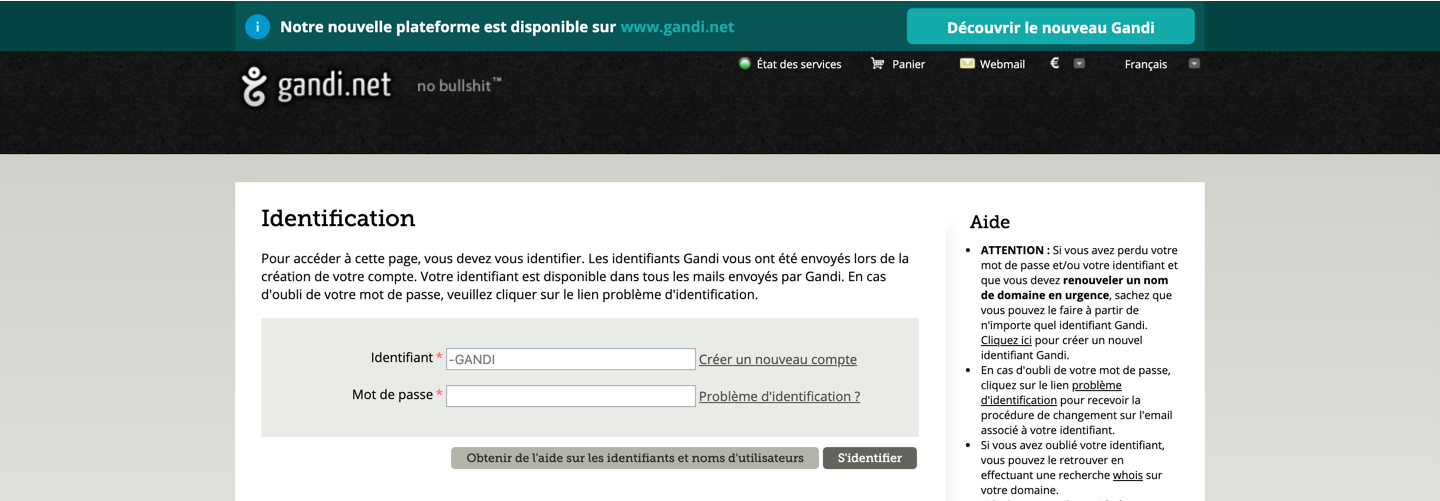The width and height of the screenshot is (1440, 501).
Task: Open Créer un nouveau compte link
Action: pyautogui.click(x=778, y=360)
